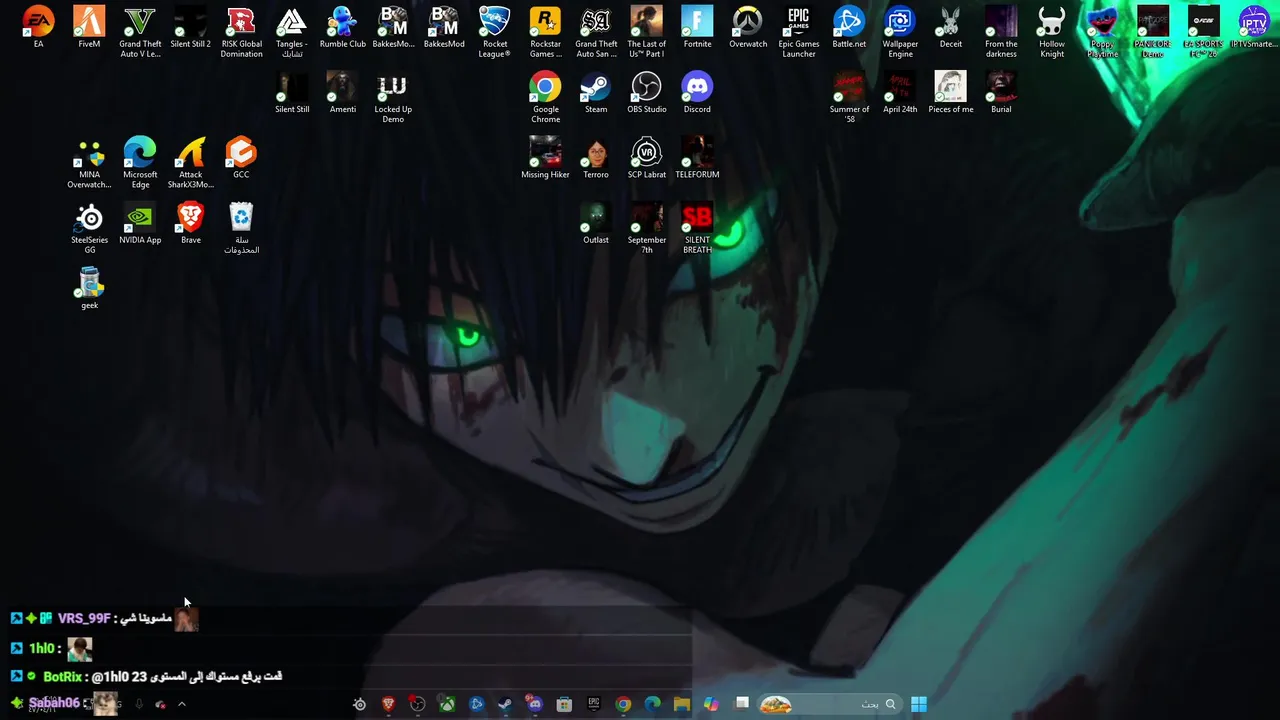Image resolution: width=1280 pixels, height=720 pixels.
Task: Select the PANICORE Demo desktop icon
Action: 1153,32
